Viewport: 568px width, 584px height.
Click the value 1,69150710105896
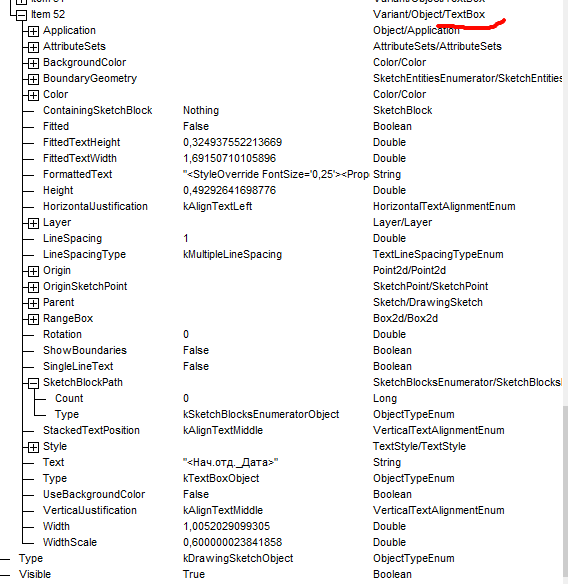pyautogui.click(x=229, y=159)
